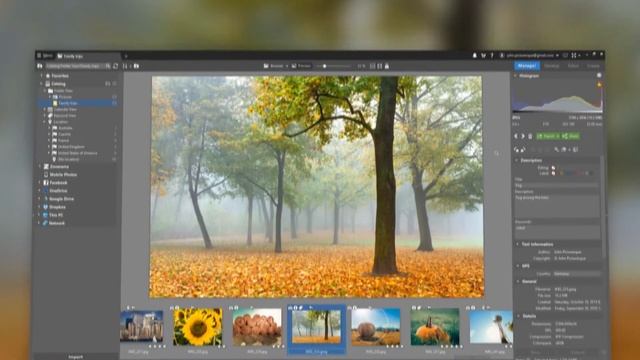Image resolution: width=640 pixels, height=360 pixels.
Task: Expand This PC in the navigator
Action: pyautogui.click(x=40, y=215)
